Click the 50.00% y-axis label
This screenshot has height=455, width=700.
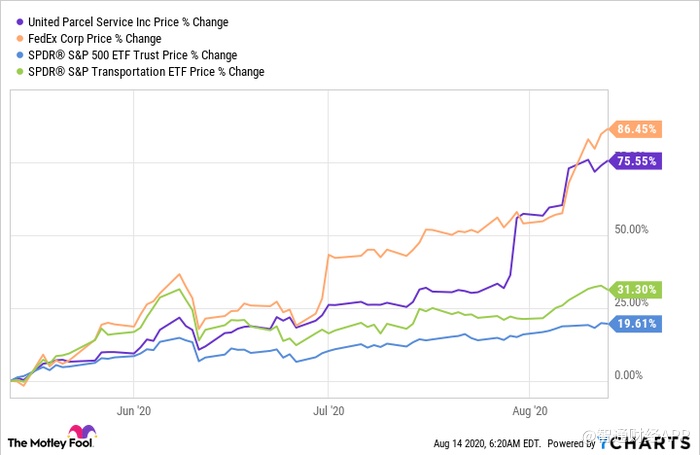tap(634, 229)
